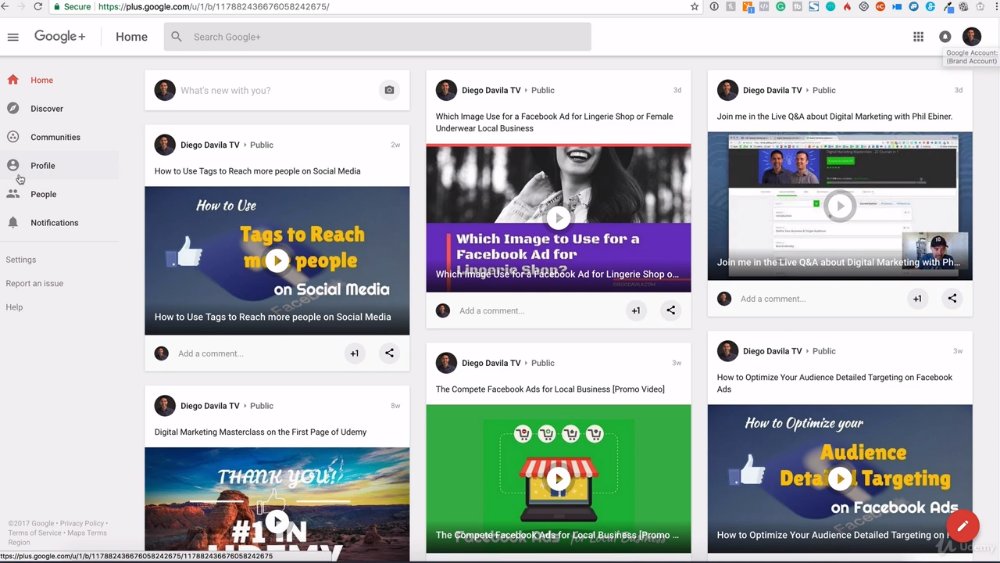Viewport: 1000px width, 563px height.
Task: Click '2w' timestamp on Tags post
Action: coord(395,145)
